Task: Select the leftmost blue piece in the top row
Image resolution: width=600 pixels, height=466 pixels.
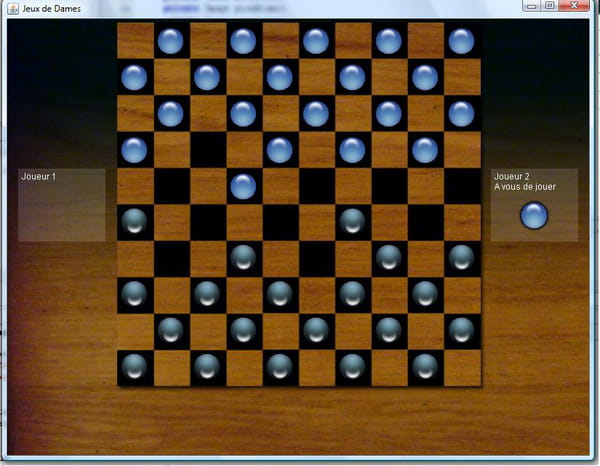Action: tap(171, 41)
